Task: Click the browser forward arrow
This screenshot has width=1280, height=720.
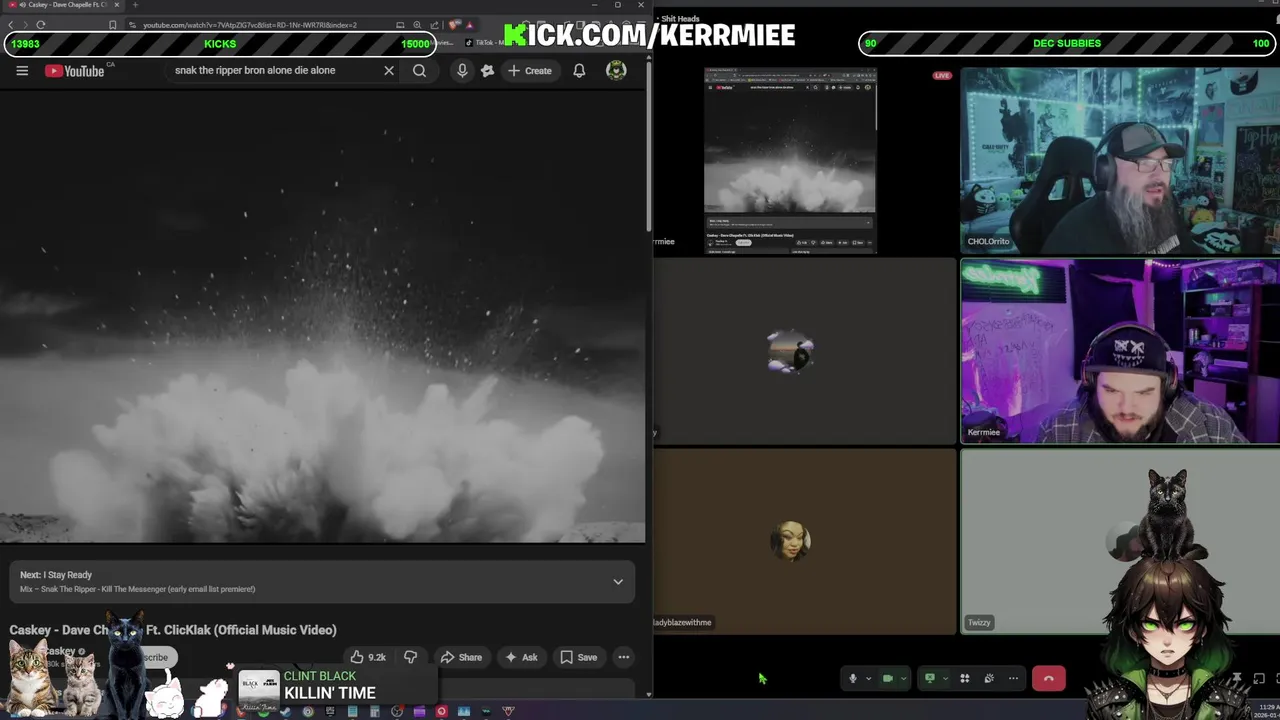Action: (26, 25)
